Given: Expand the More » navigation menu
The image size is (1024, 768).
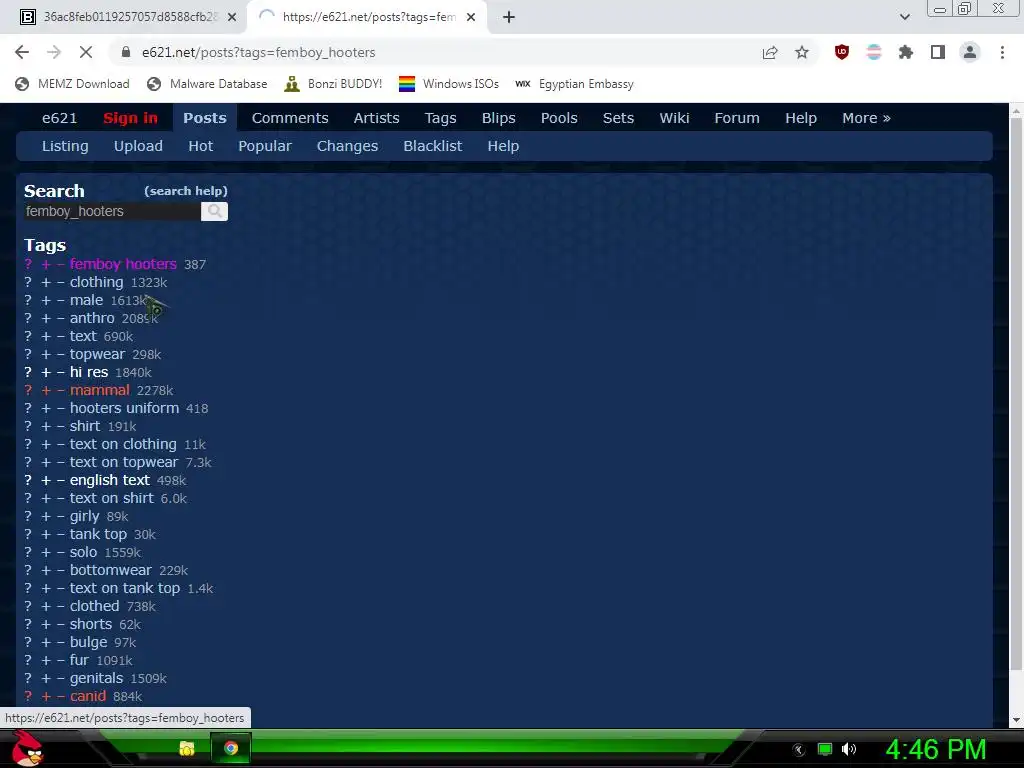Looking at the screenshot, I should click(x=866, y=118).
